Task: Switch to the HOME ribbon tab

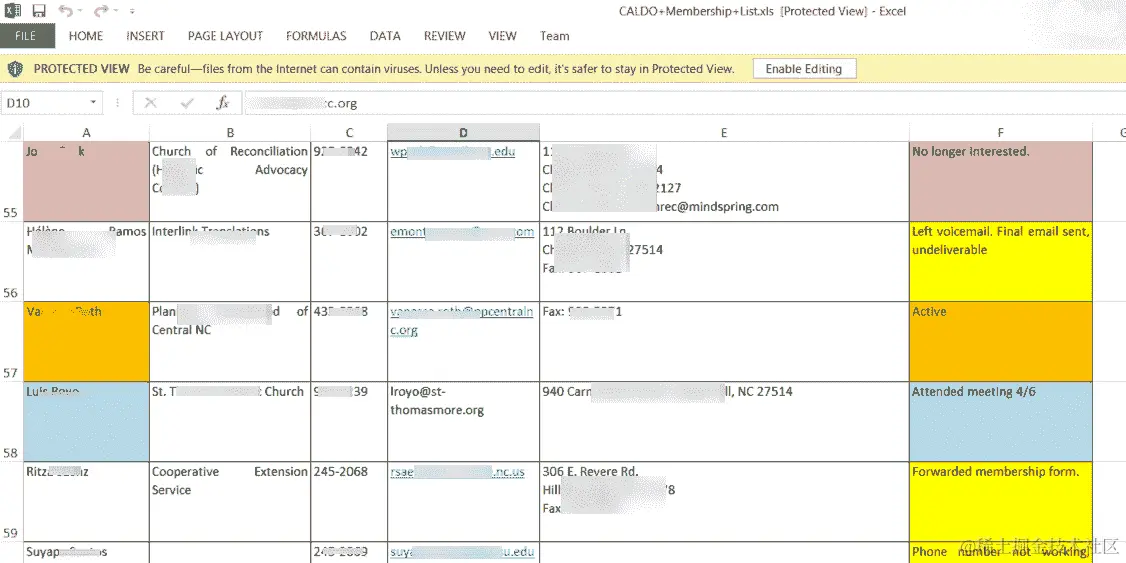Action: (85, 36)
